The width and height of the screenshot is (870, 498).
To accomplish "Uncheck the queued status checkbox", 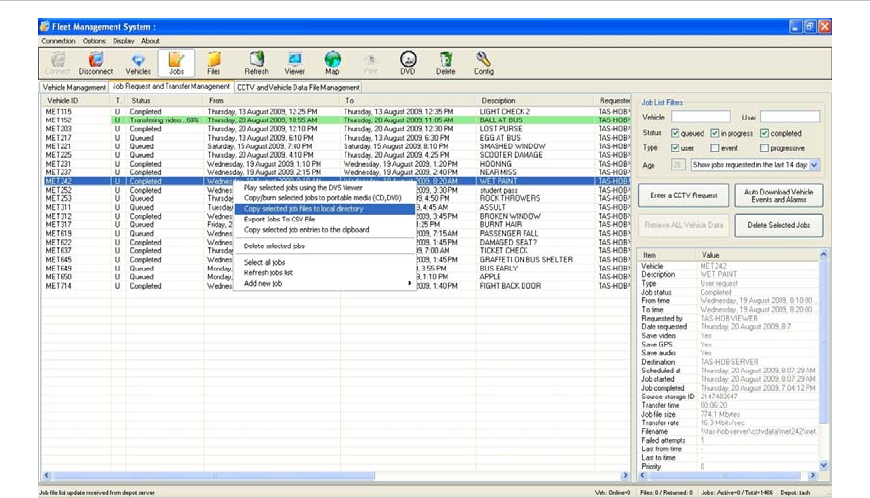I will point(676,133).
